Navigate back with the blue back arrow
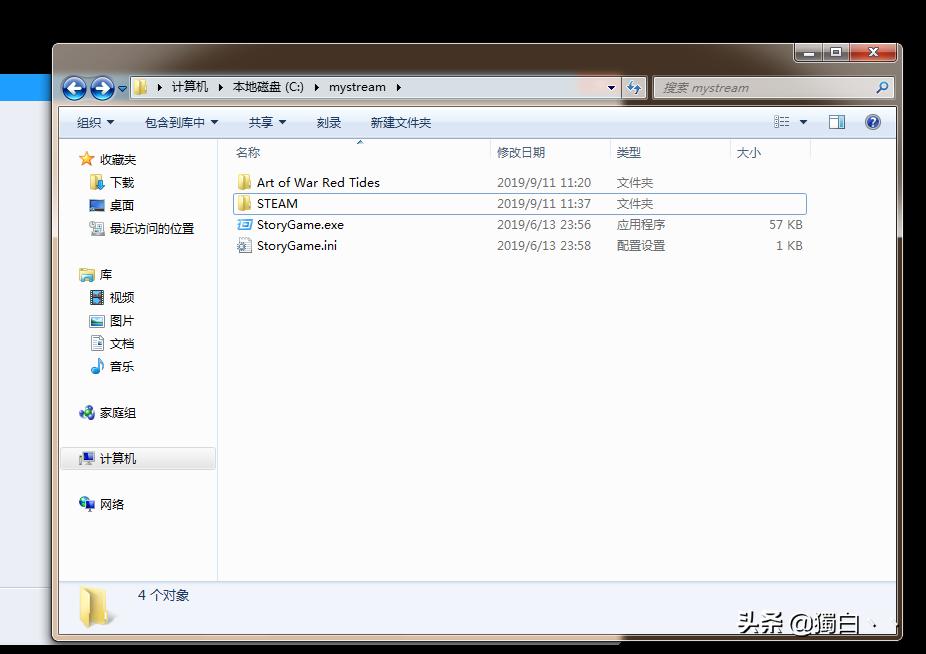The image size is (926, 654). (73, 88)
